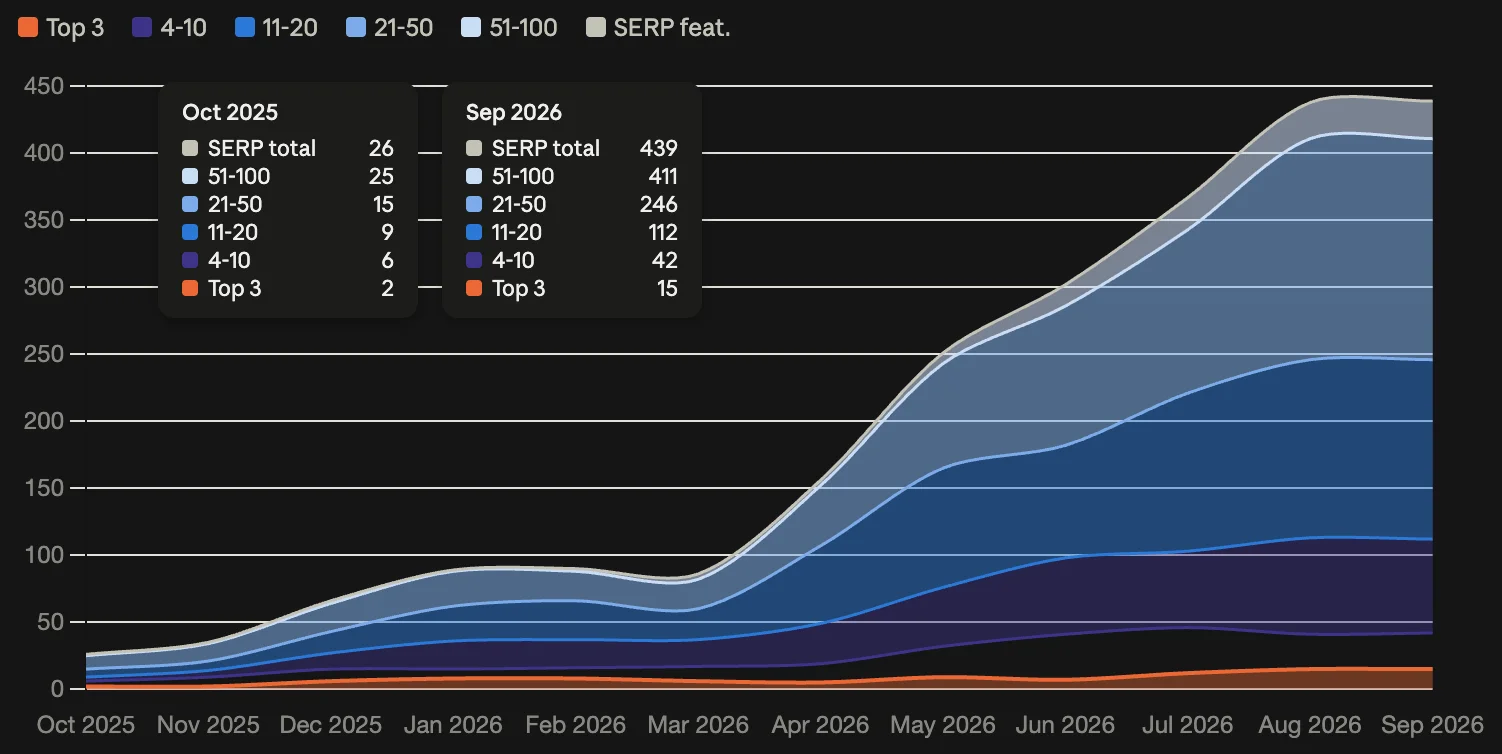The height and width of the screenshot is (754, 1502).
Task: Click the 100 y-axis value
Action: 43,555
